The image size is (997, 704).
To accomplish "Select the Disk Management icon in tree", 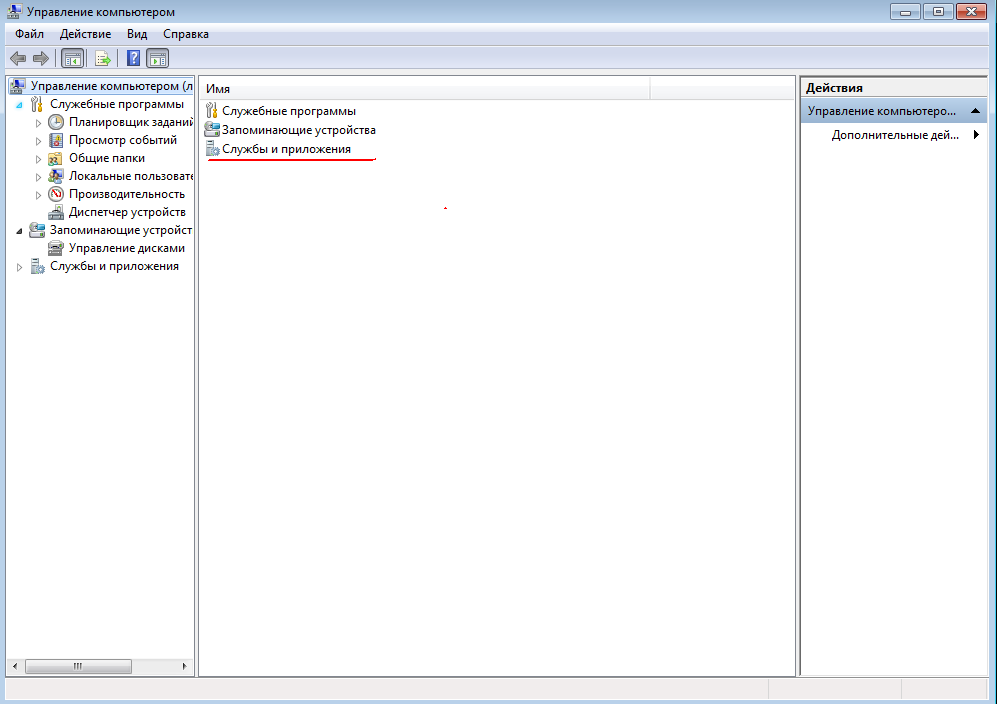I will pyautogui.click(x=57, y=248).
